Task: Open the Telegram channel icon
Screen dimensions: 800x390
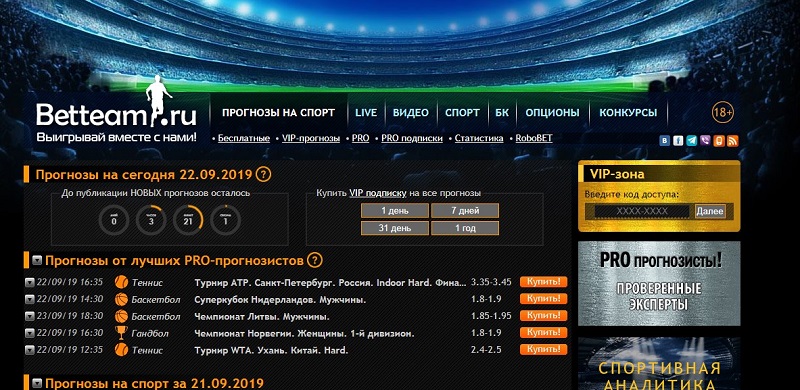Action: [x=692, y=141]
